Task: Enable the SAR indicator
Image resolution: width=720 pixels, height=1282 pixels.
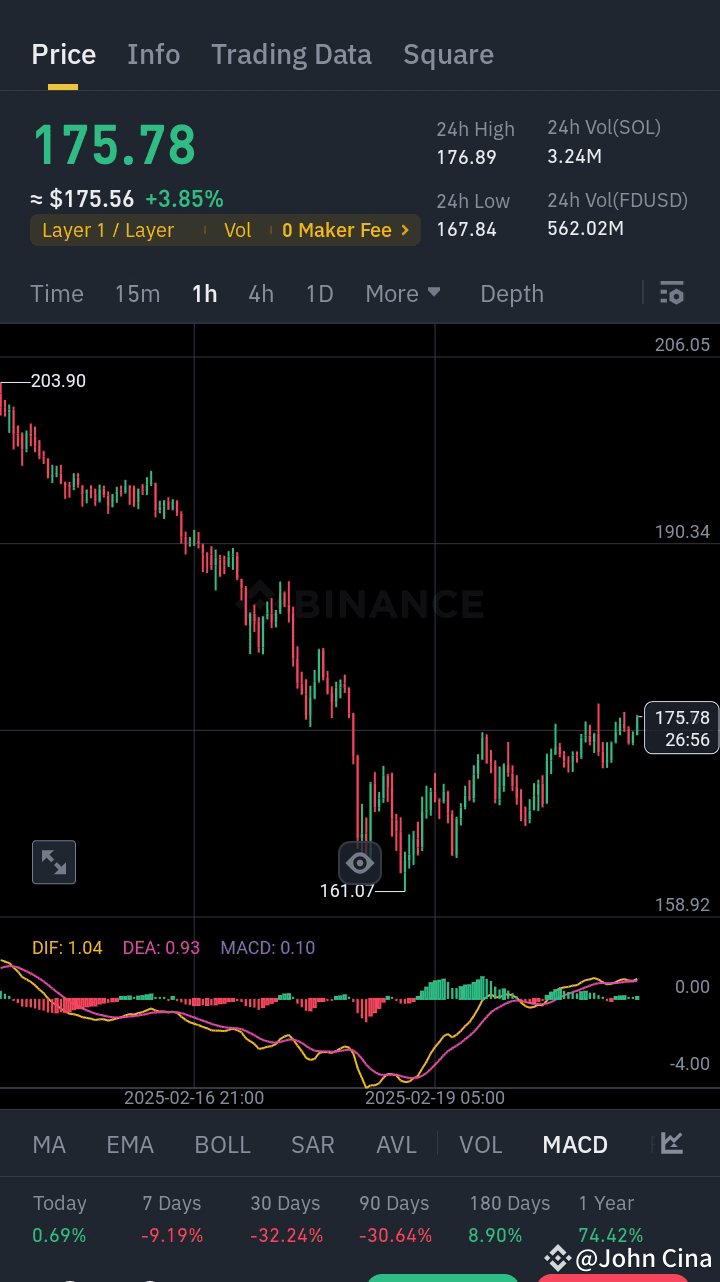Action: [313, 1144]
